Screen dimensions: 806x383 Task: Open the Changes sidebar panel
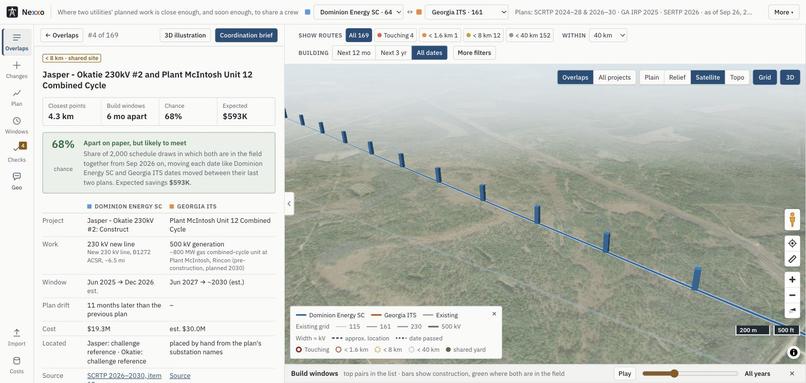coord(17,70)
